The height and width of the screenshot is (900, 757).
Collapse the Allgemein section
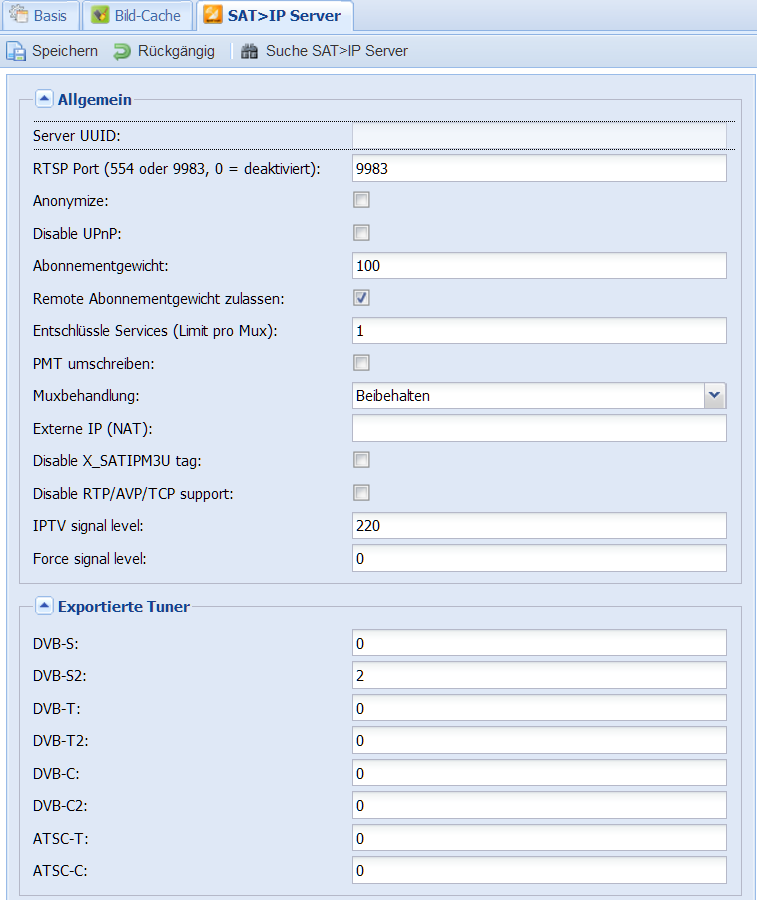[x=44, y=99]
